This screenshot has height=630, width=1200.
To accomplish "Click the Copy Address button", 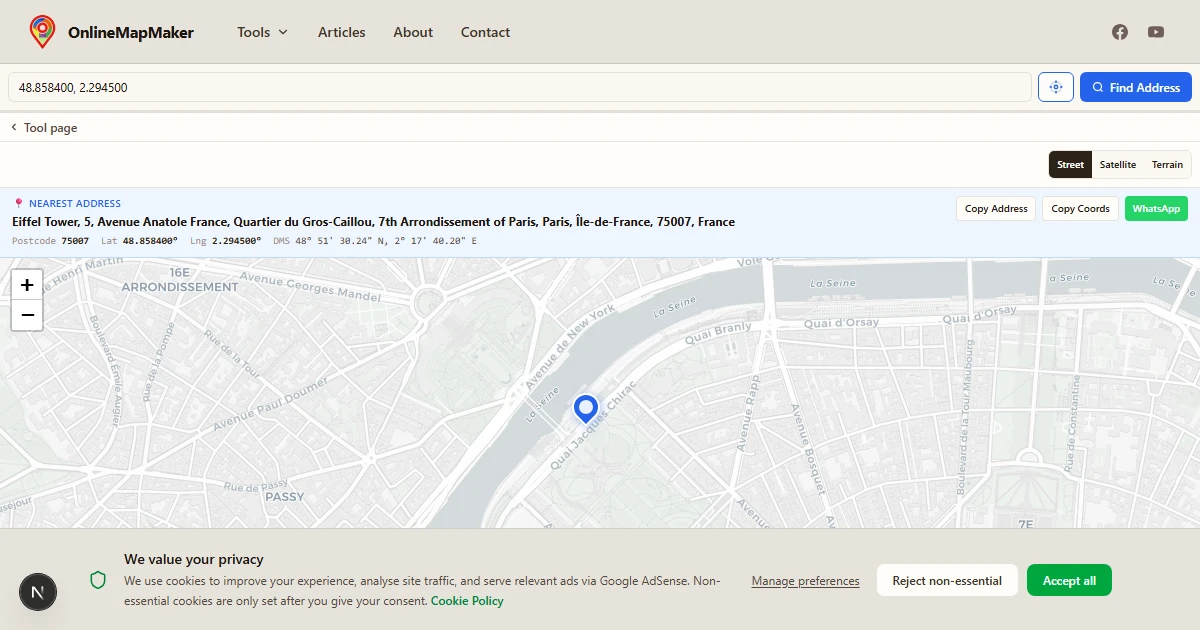I will [996, 208].
